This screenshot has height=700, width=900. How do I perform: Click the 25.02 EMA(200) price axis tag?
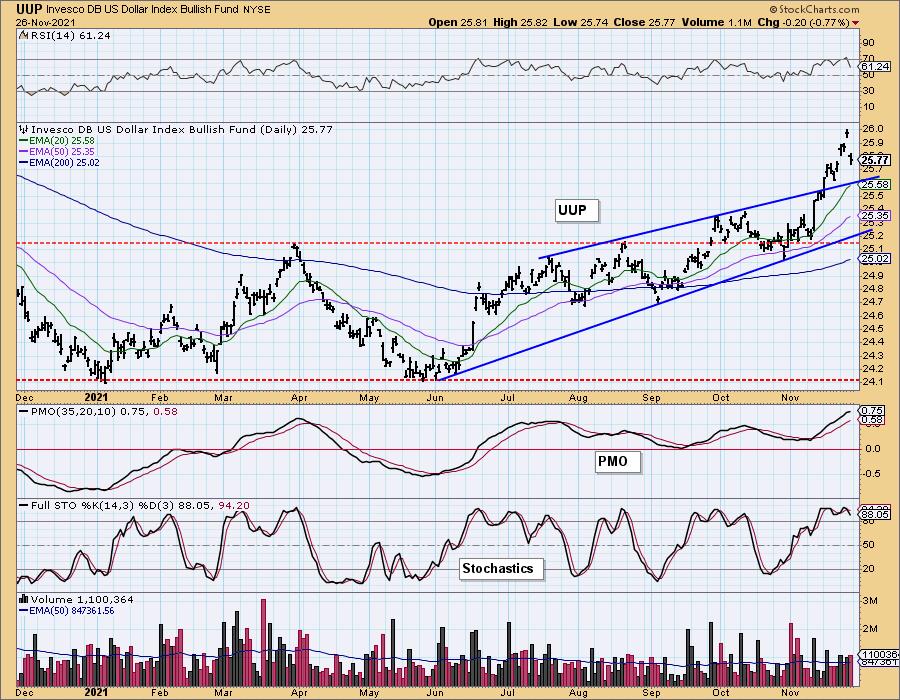875,257
